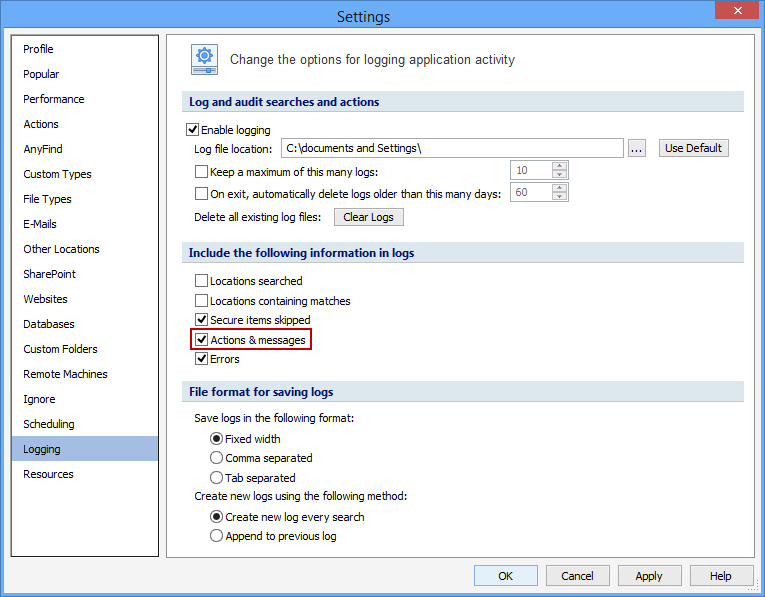Enable Locations searched logging option
Screen dimensions: 765x597
pos(201,281)
